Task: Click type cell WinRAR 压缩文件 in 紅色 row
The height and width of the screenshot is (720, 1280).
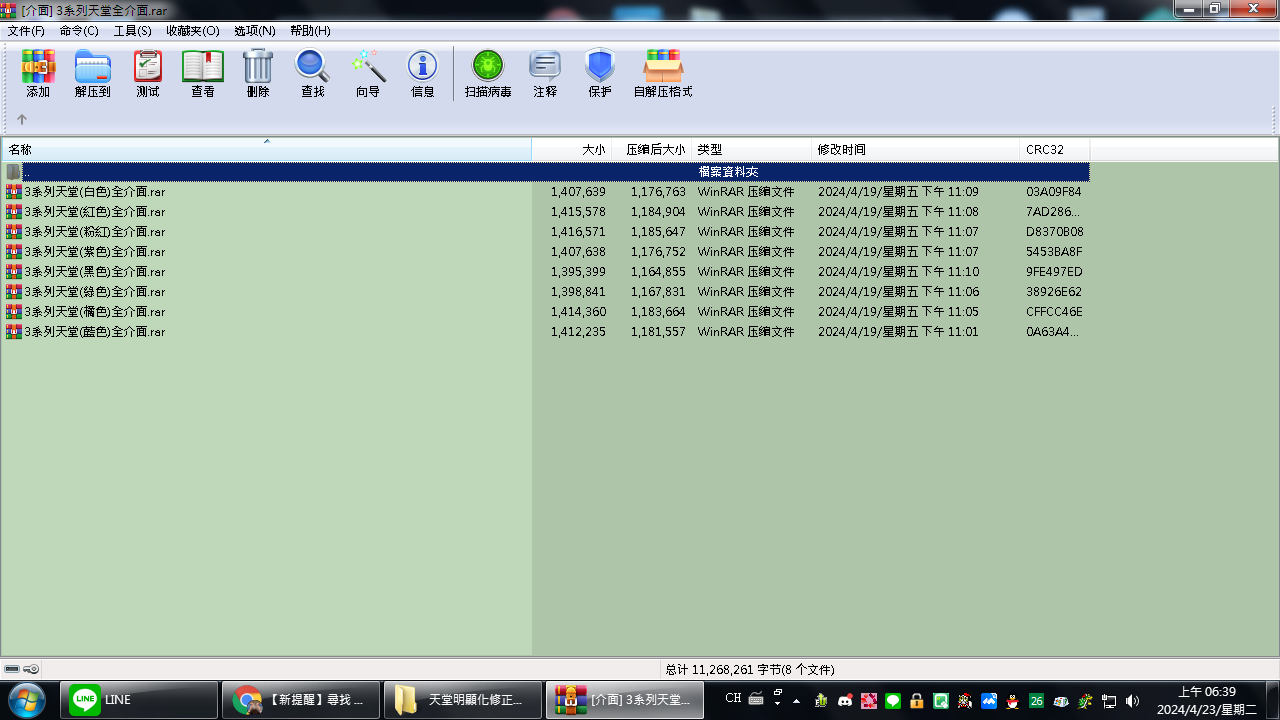Action: pos(746,212)
